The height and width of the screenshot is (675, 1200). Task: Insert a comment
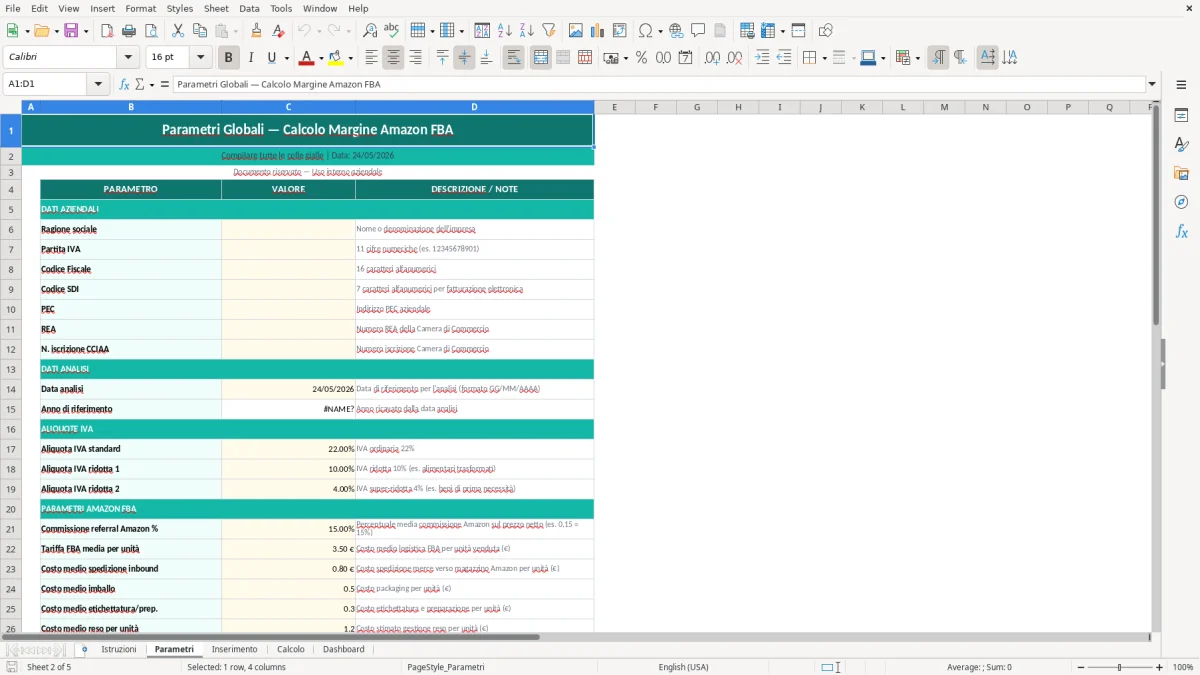pos(698,31)
